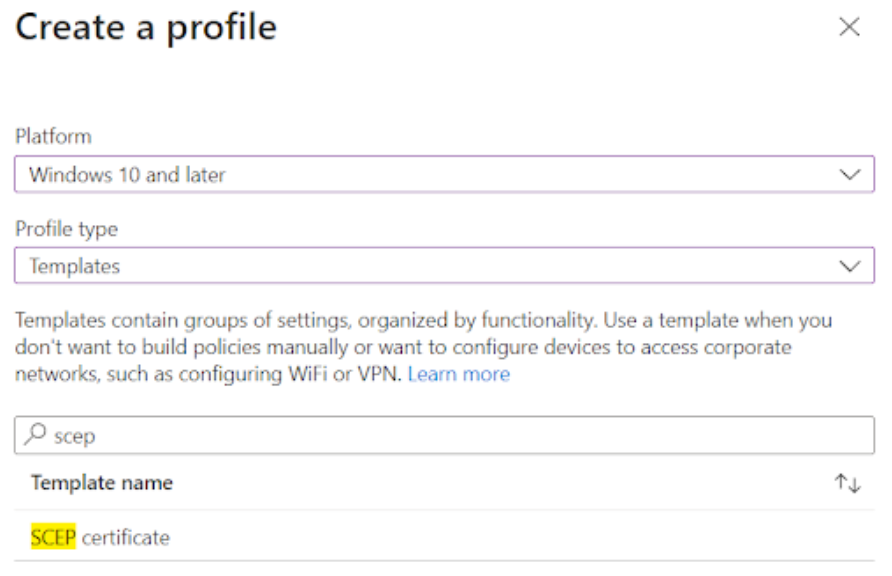Click the highlighted SCEP text in results
The image size is (892, 576).
pos(53,537)
